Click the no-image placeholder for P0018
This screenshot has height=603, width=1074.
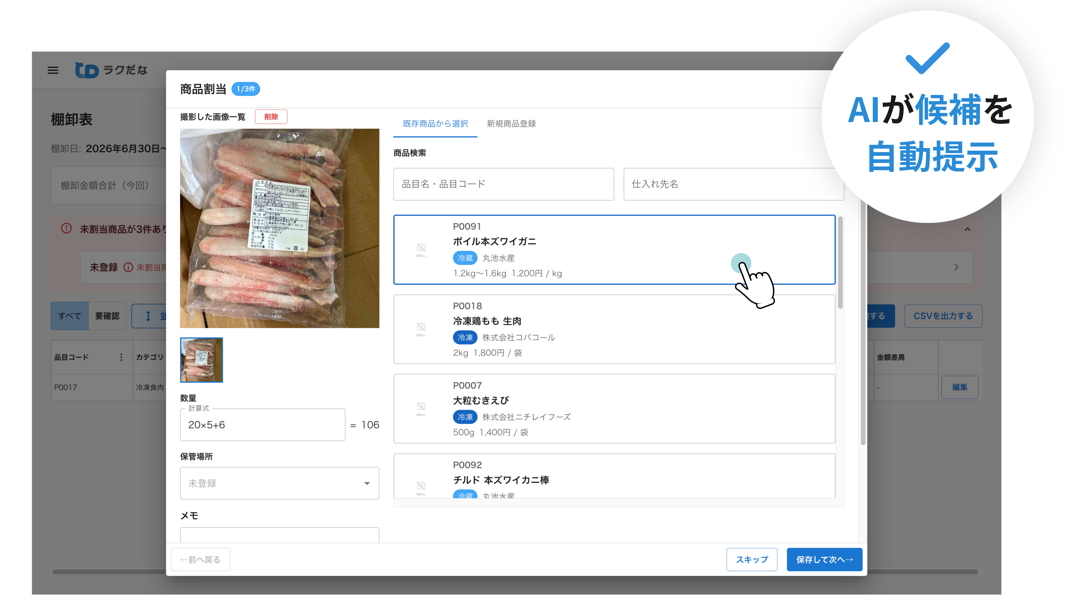(421, 329)
